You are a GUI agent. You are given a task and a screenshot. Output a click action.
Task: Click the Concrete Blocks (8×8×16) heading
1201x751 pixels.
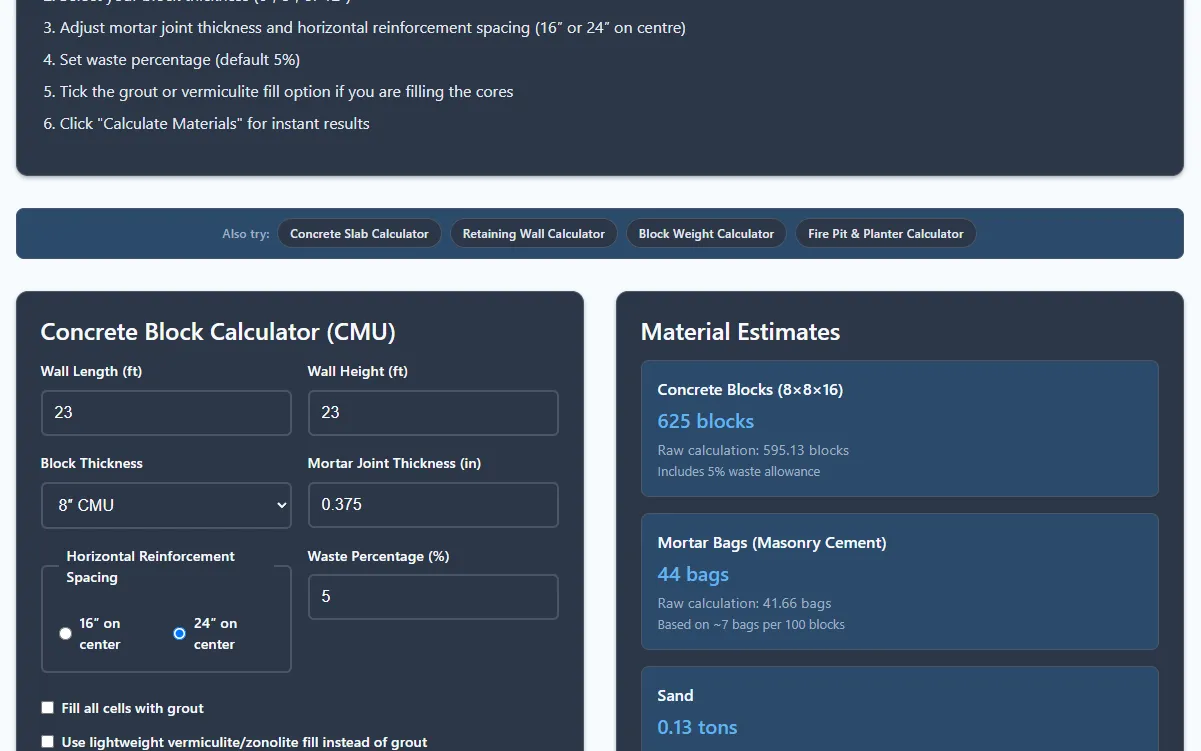pos(750,390)
